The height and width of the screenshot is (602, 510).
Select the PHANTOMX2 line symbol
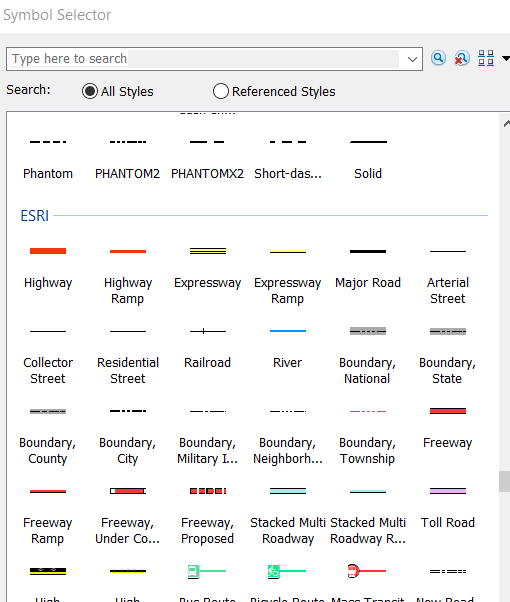tap(207, 159)
